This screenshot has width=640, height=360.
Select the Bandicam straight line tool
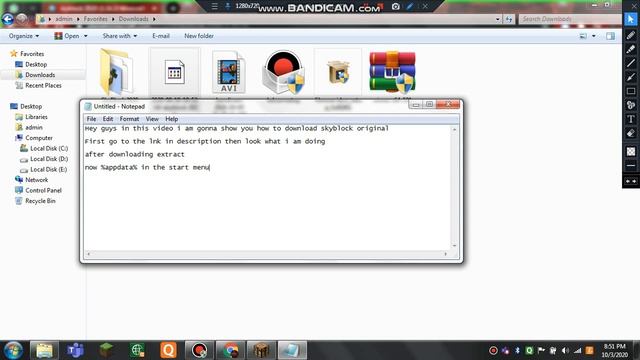(x=631, y=63)
